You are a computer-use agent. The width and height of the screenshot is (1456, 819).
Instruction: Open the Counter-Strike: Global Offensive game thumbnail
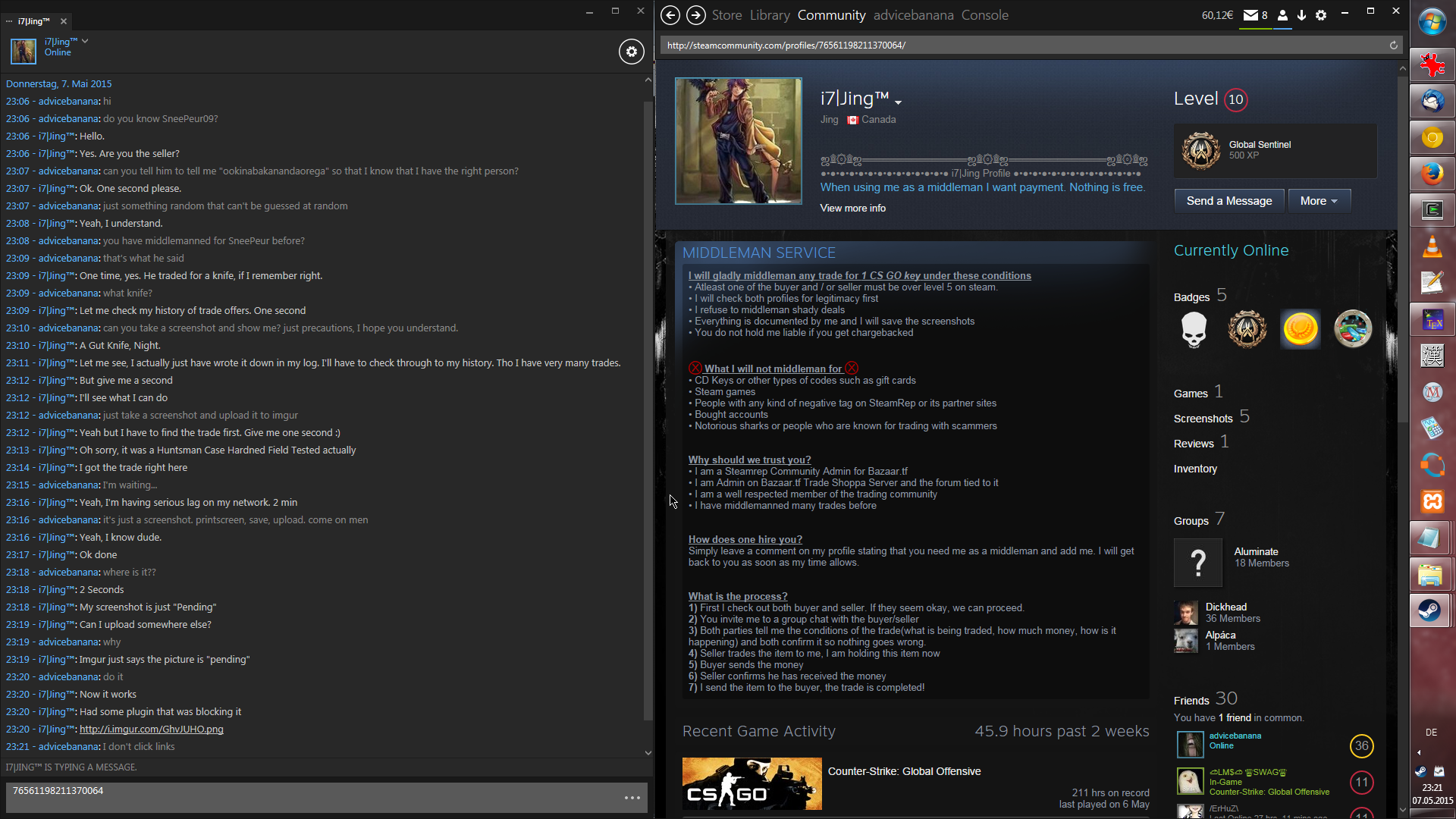pyautogui.click(x=752, y=783)
